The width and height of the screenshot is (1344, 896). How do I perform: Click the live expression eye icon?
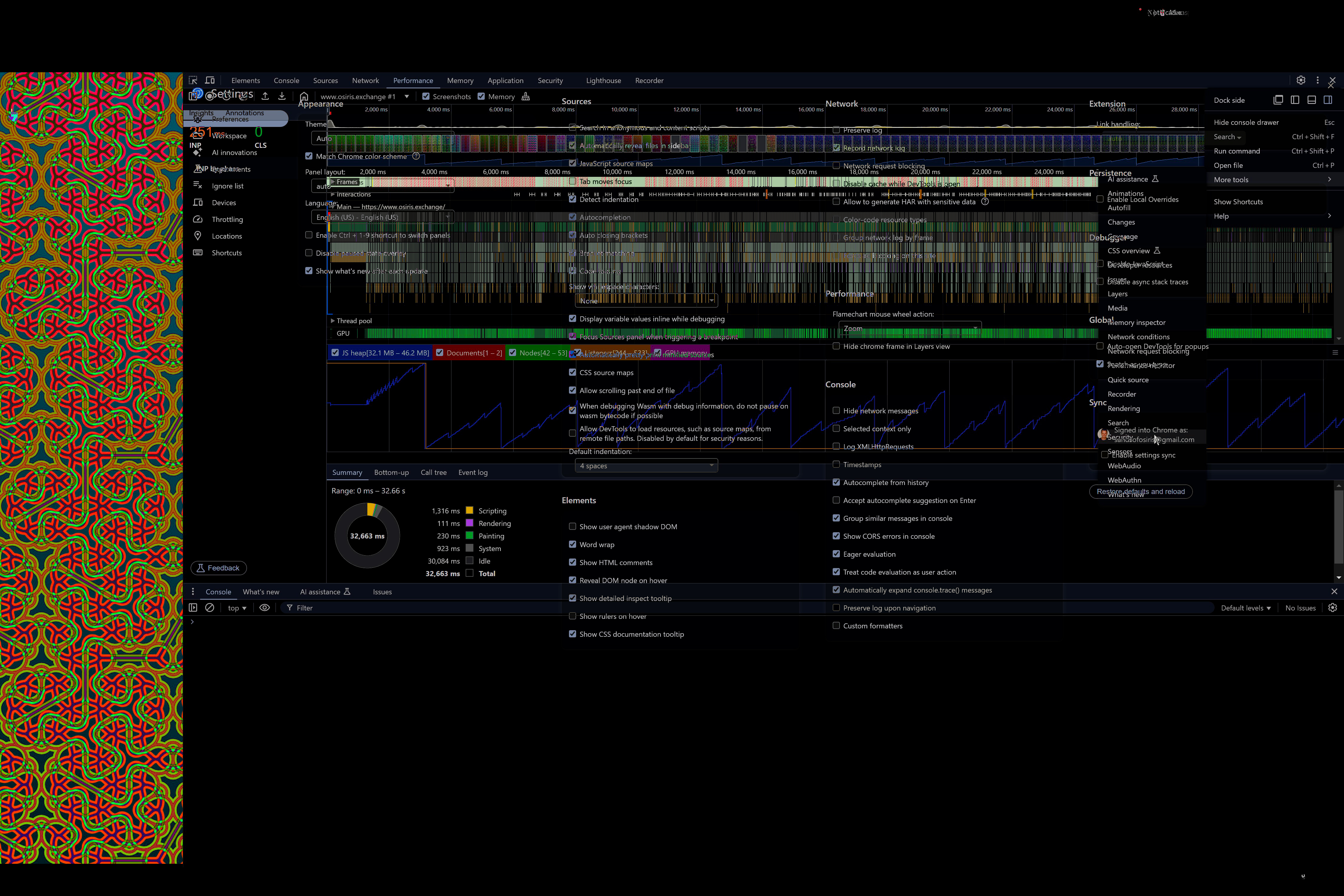pos(265,607)
